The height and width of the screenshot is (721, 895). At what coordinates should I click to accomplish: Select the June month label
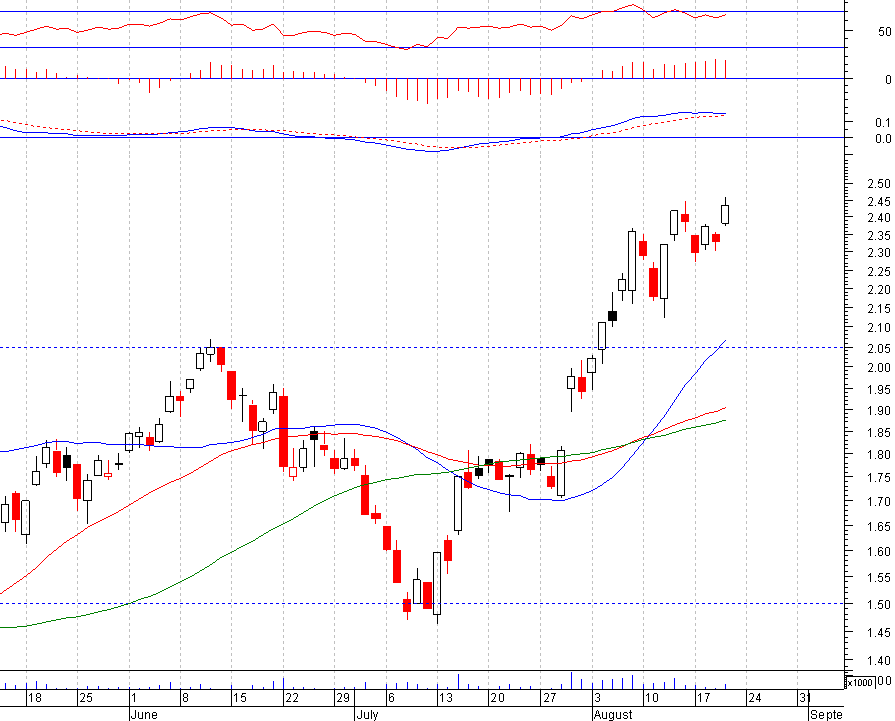tap(144, 714)
